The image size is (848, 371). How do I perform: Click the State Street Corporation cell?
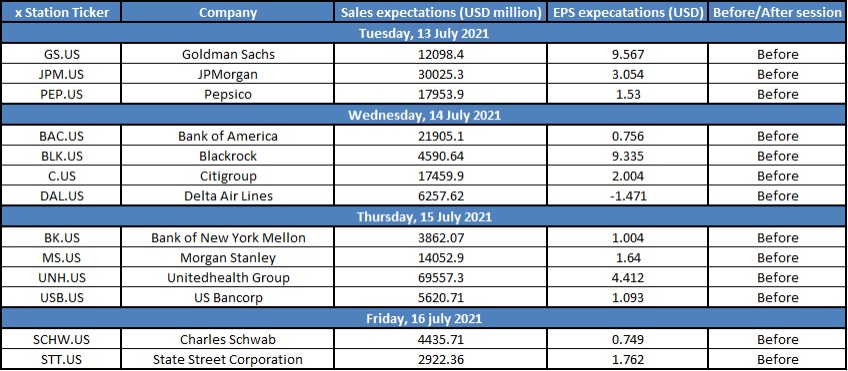[228, 359]
